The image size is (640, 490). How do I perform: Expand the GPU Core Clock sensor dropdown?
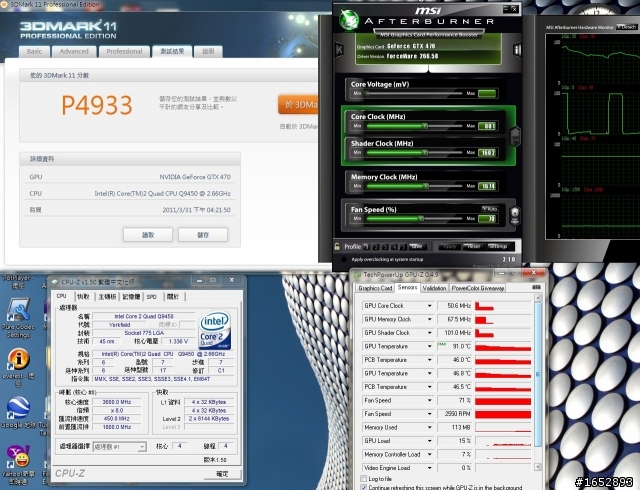(429, 306)
